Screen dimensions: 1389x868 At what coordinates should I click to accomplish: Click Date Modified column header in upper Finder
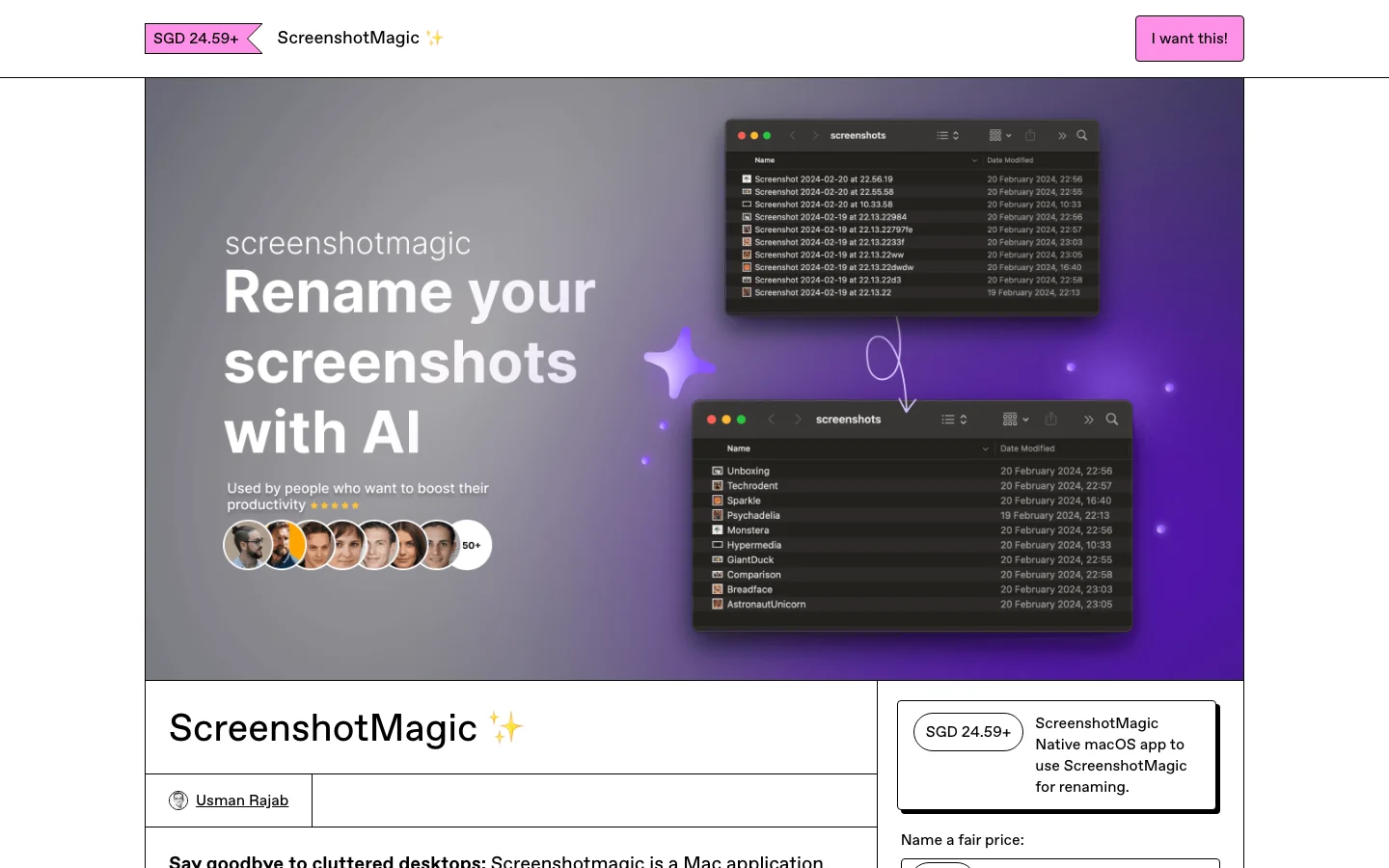[x=1010, y=160]
